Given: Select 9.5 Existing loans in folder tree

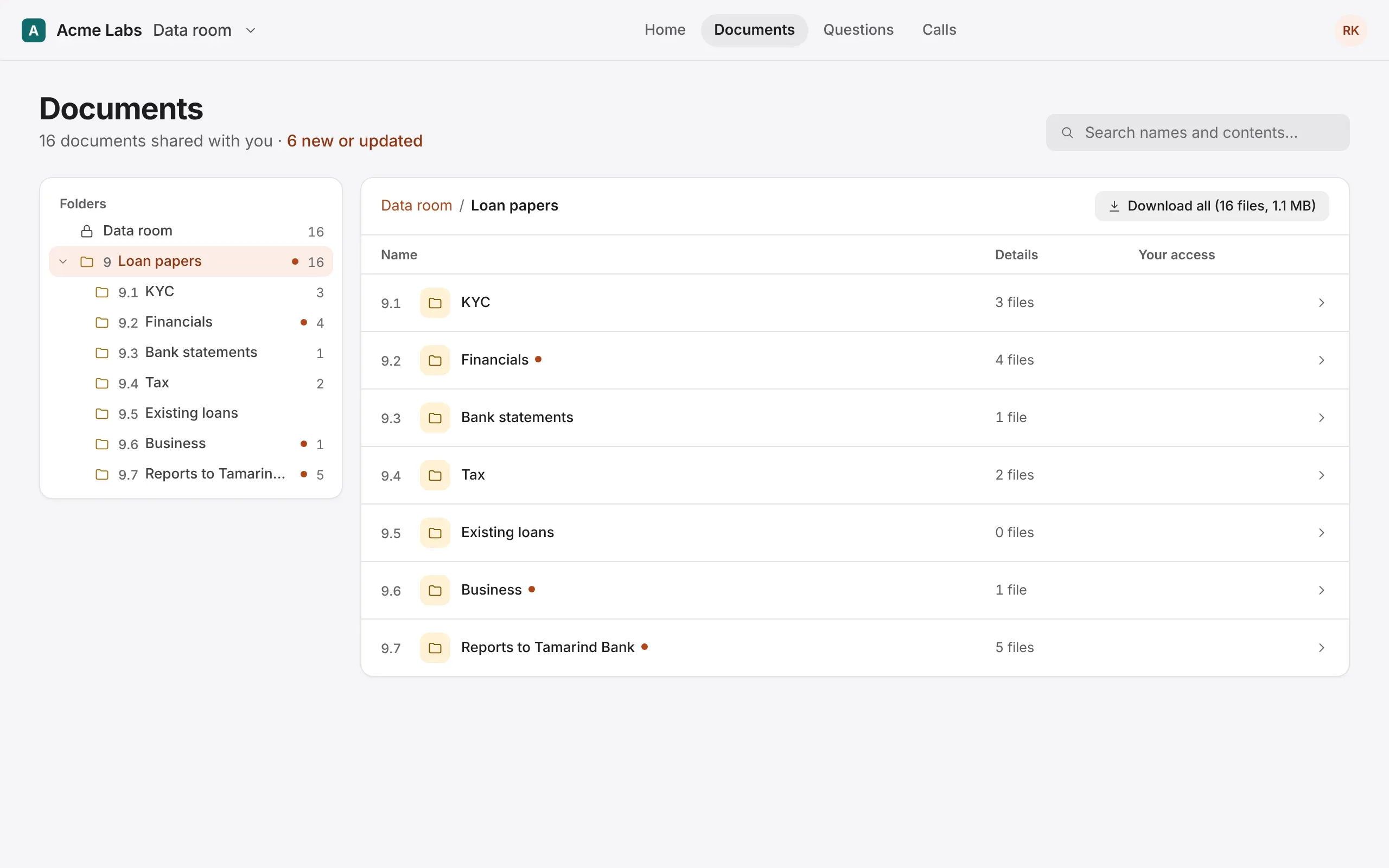Looking at the screenshot, I should pyautogui.click(x=191, y=413).
